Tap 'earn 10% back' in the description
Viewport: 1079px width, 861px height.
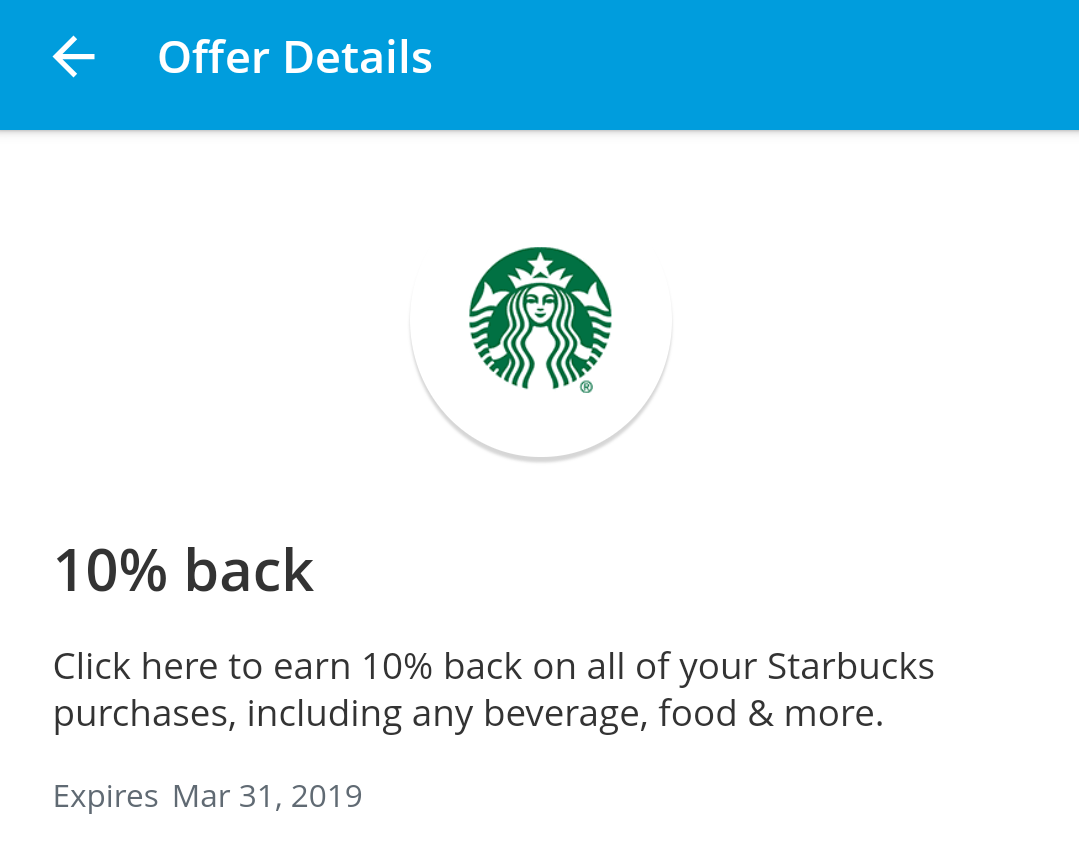coord(398,666)
